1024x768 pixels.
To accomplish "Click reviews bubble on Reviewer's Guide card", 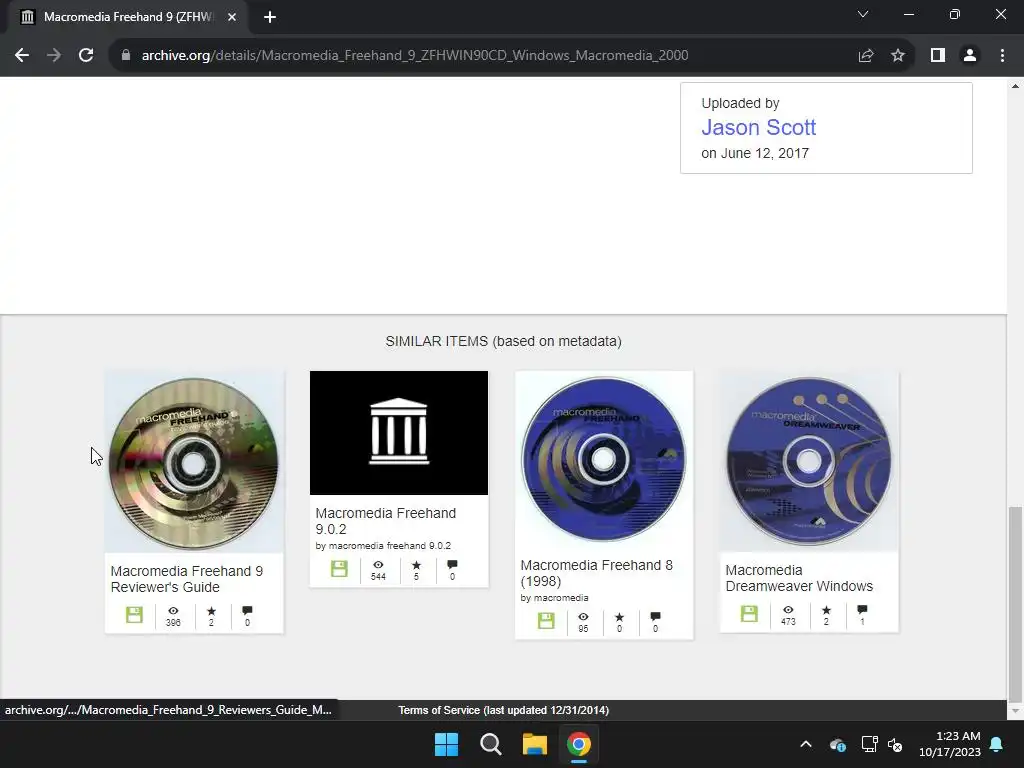I will [247, 611].
